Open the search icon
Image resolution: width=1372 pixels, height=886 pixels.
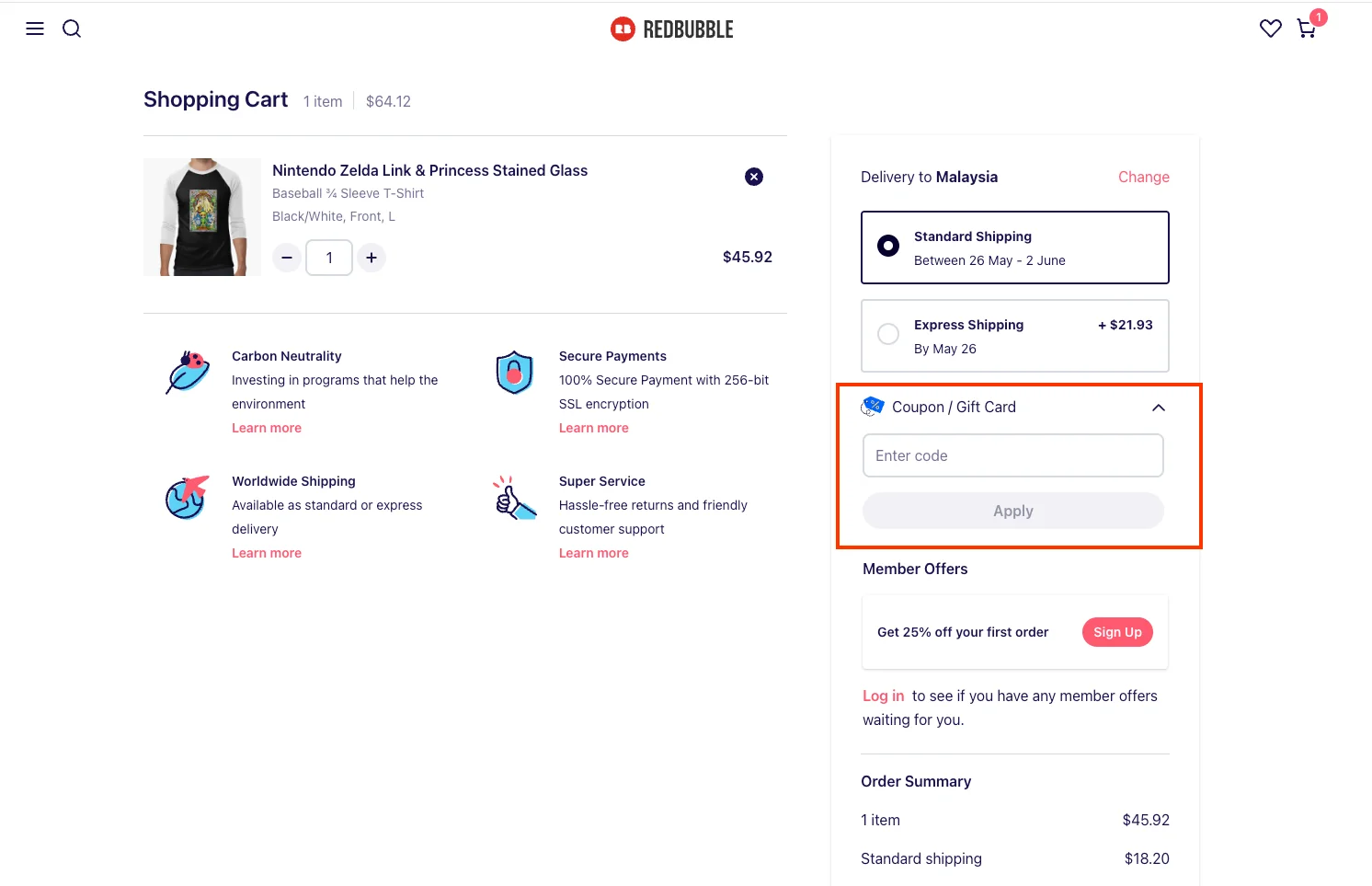click(72, 29)
